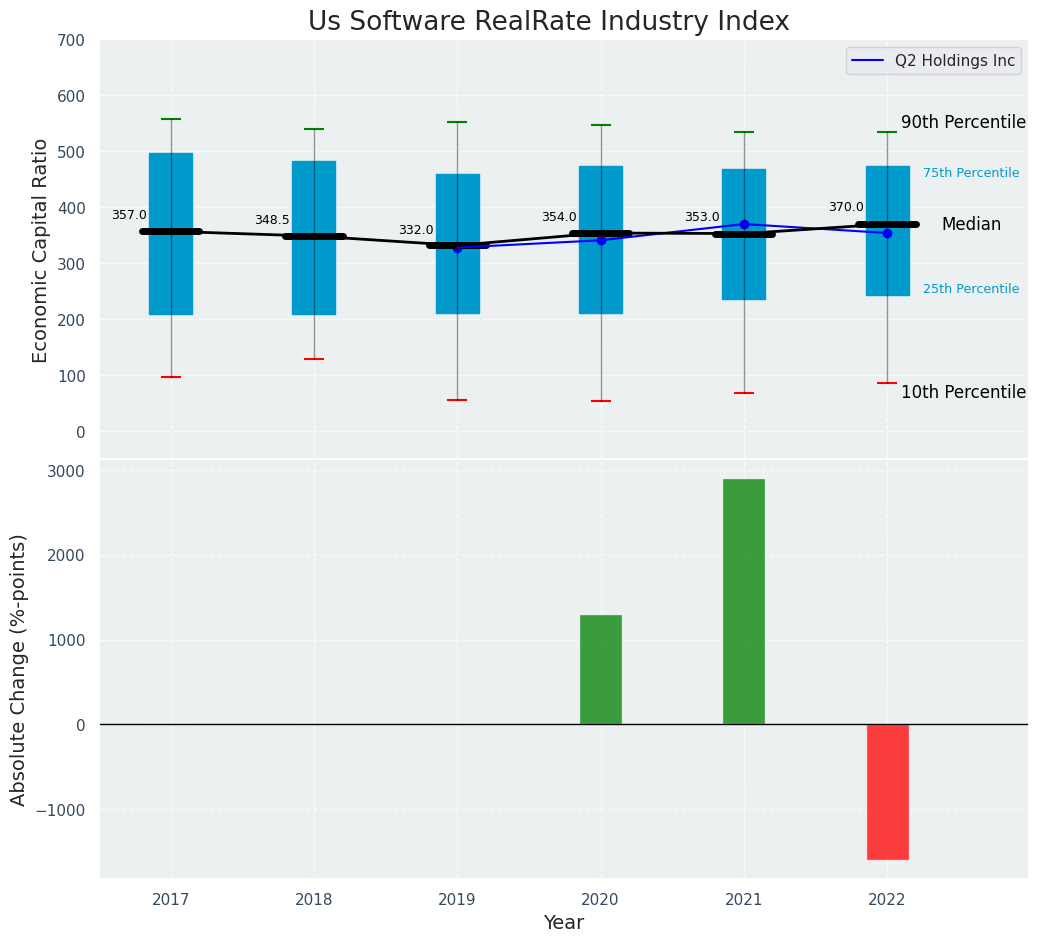Select the 370.0 median value label

click(x=845, y=207)
